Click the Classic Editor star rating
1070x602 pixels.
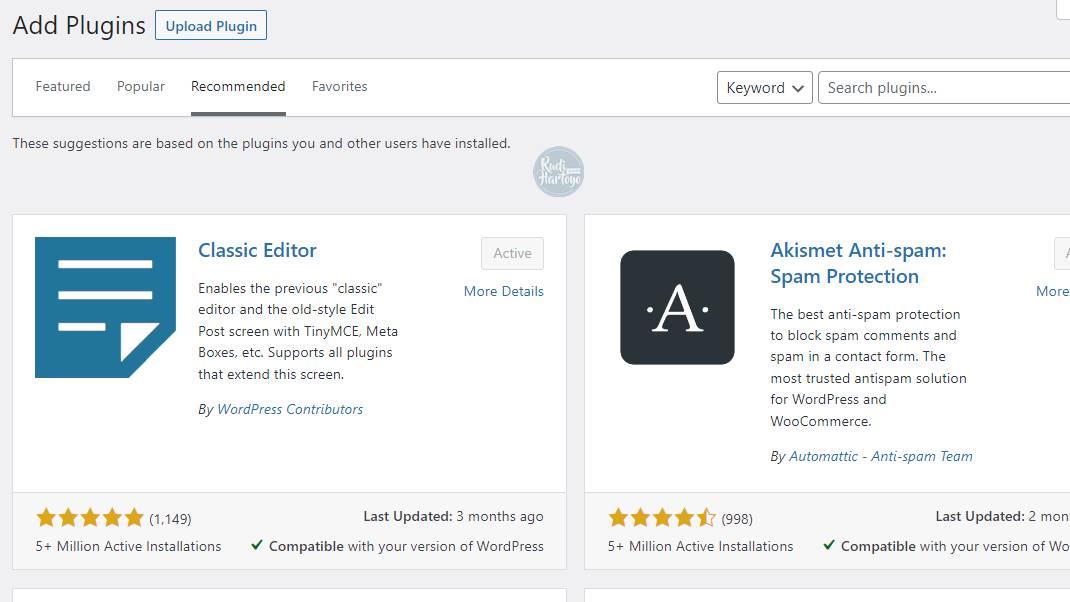tap(90, 517)
